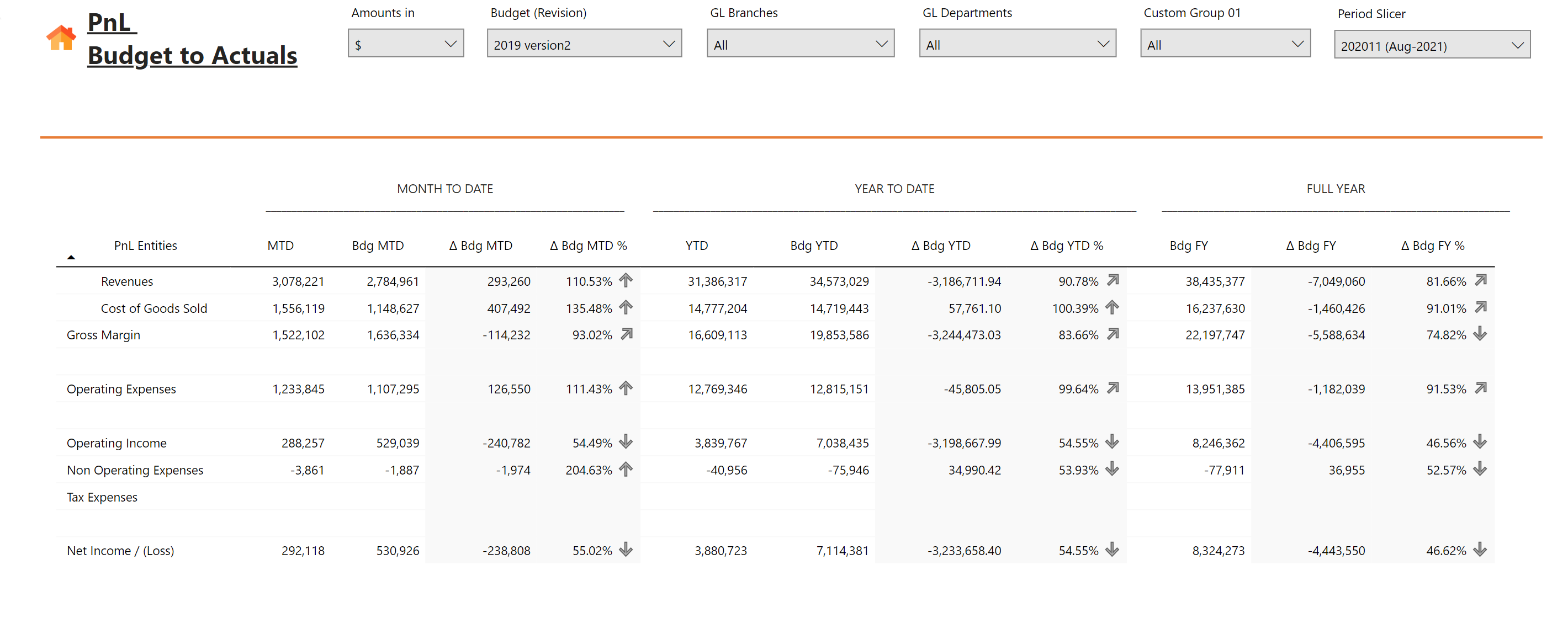Image resolution: width=1568 pixels, height=629 pixels.
Task: Click Gross Margin Δ Bdg YTD value -3,244,473.03
Action: pos(963,335)
